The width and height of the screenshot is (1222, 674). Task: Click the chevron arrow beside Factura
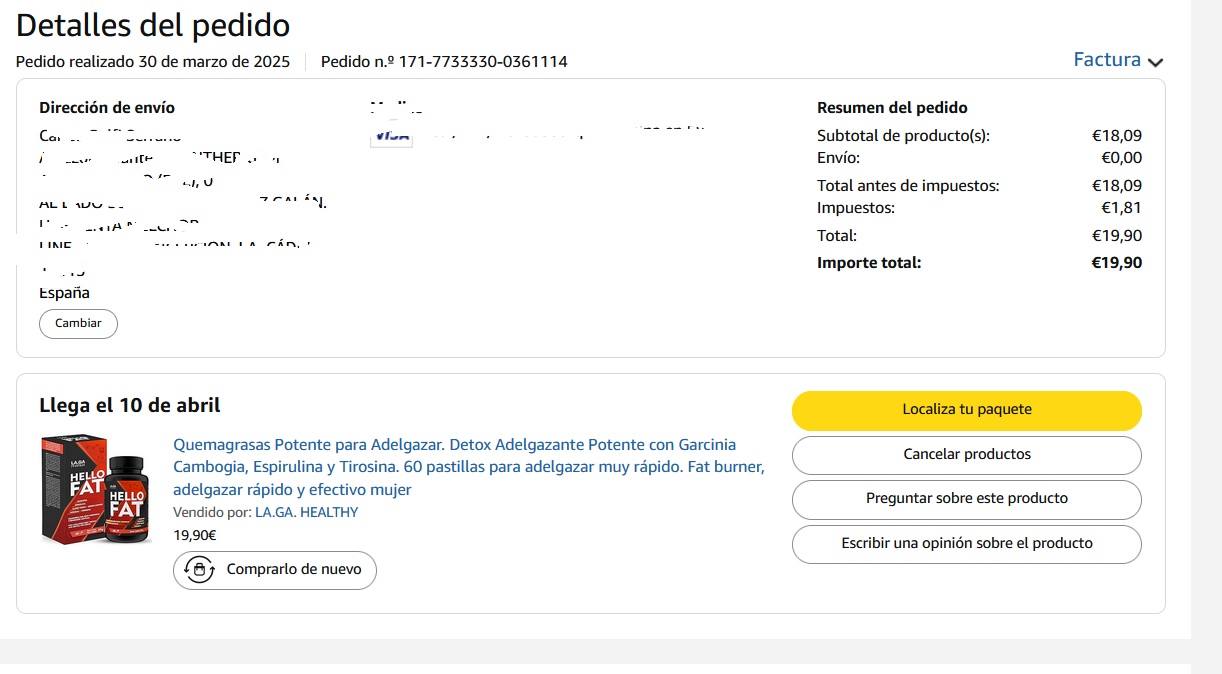pyautogui.click(x=1156, y=62)
